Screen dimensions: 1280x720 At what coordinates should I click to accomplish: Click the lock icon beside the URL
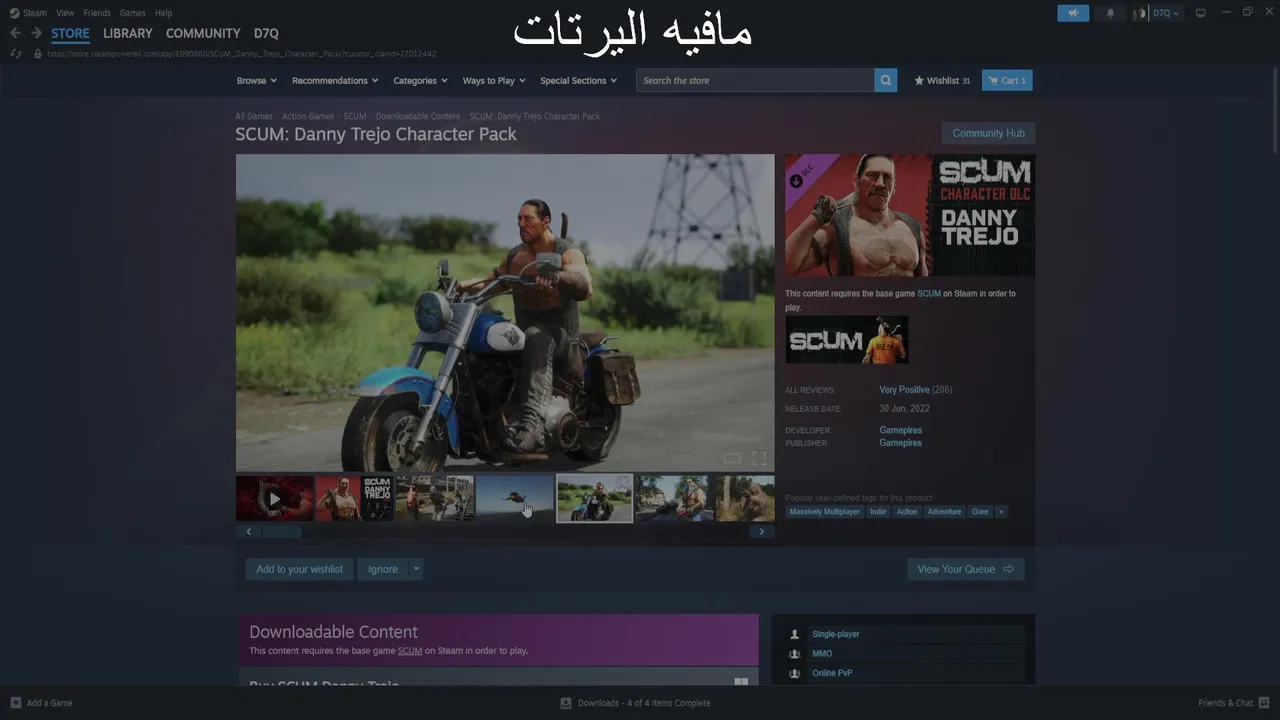tap(38, 53)
